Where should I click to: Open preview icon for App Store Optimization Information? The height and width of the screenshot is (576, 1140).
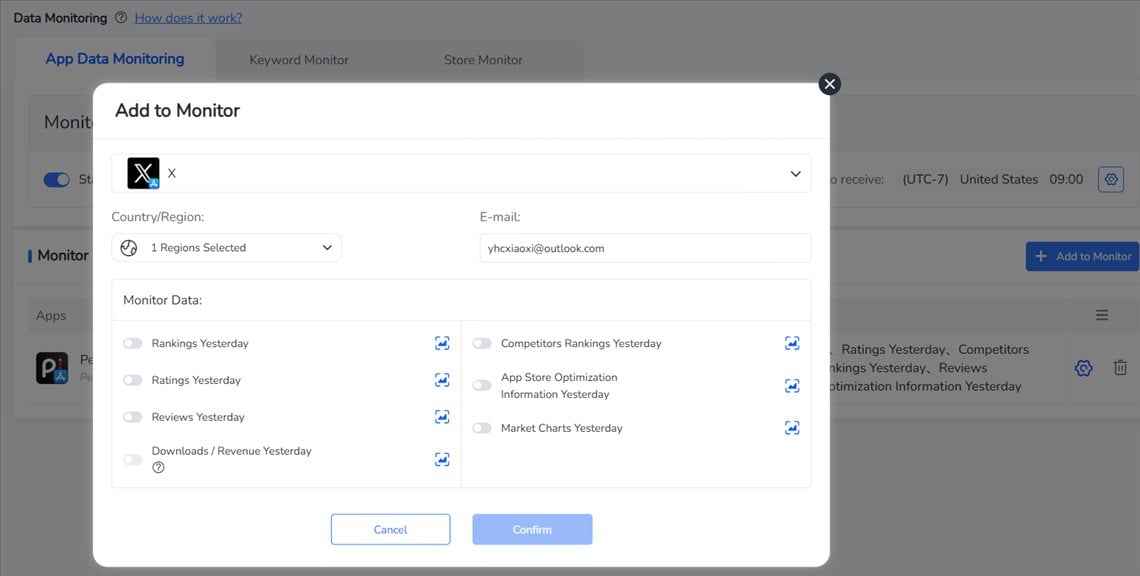pos(792,385)
